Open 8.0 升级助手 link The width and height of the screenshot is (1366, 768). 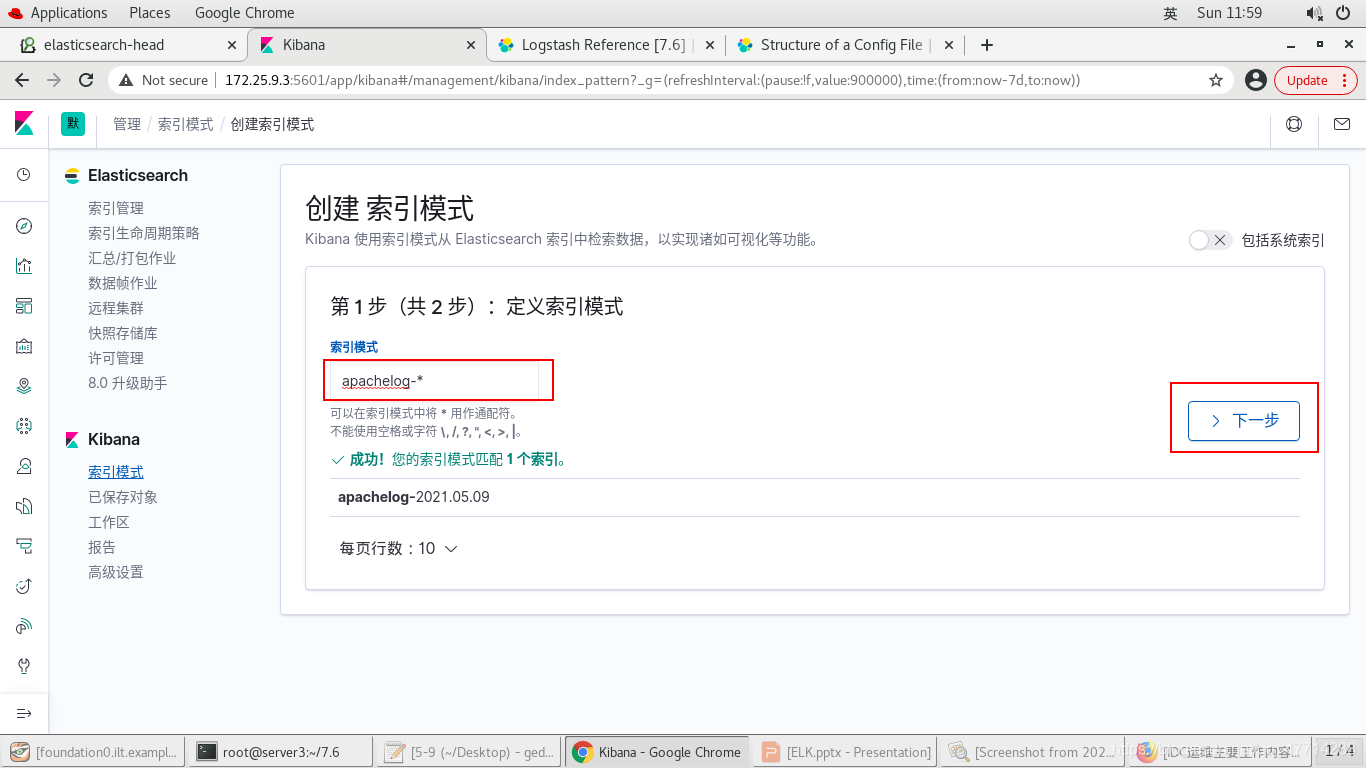(128, 383)
